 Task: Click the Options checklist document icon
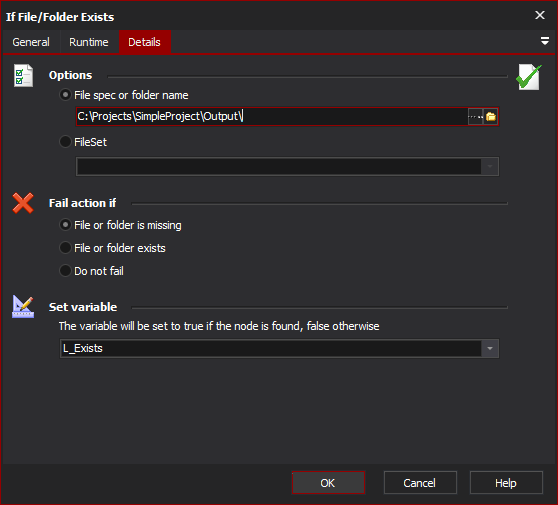(23, 75)
